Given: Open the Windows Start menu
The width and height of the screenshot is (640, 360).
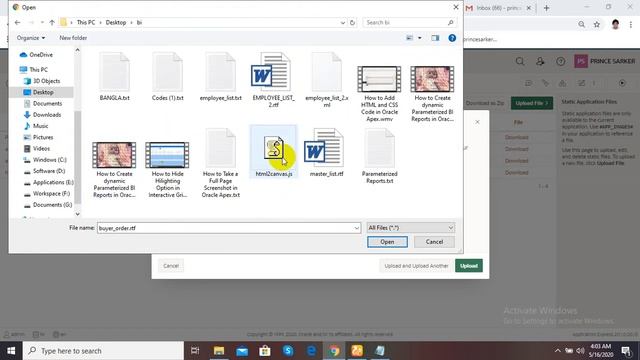Looking at the screenshot, I should pyautogui.click(x=11, y=351).
